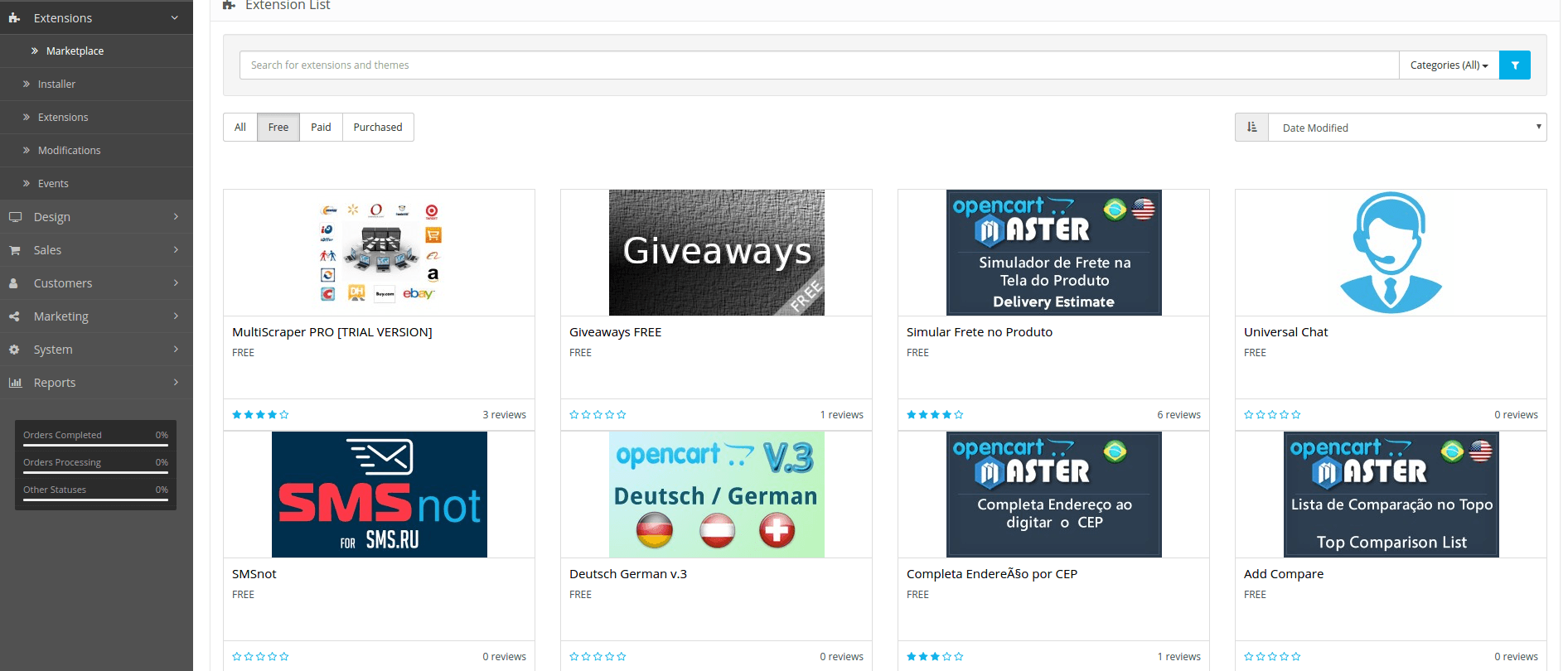Go to Modifications in sidebar
Image resolution: width=1568 pixels, height=671 pixels.
coord(69,151)
